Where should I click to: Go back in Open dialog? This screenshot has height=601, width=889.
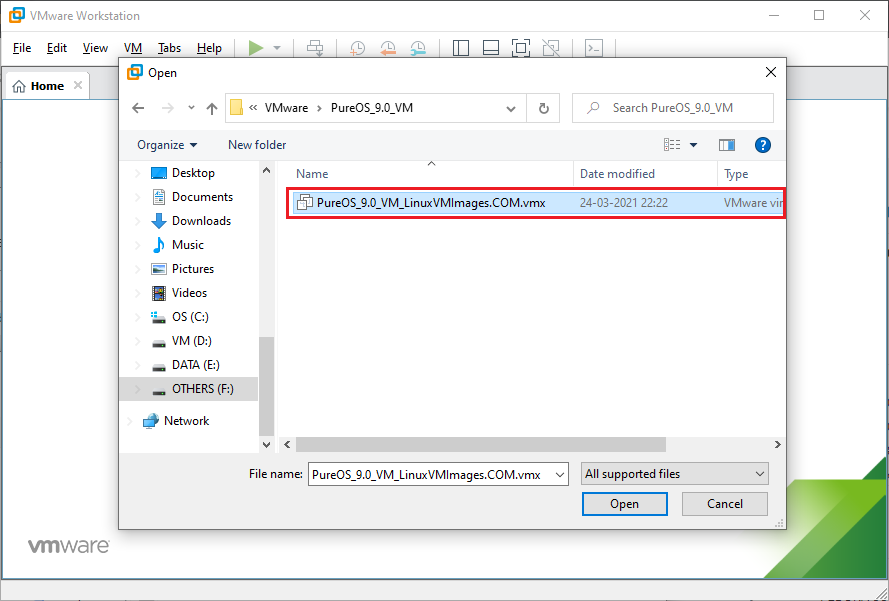tap(138, 108)
